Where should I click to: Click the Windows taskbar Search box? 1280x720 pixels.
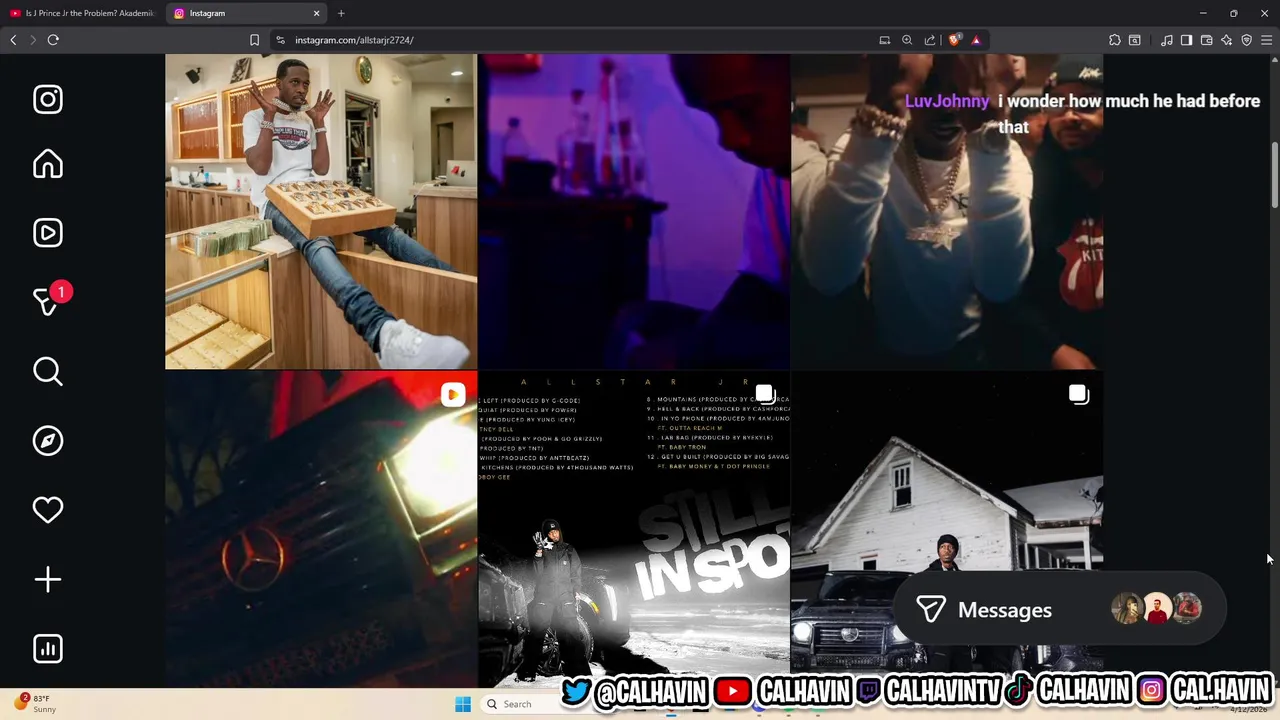520,704
